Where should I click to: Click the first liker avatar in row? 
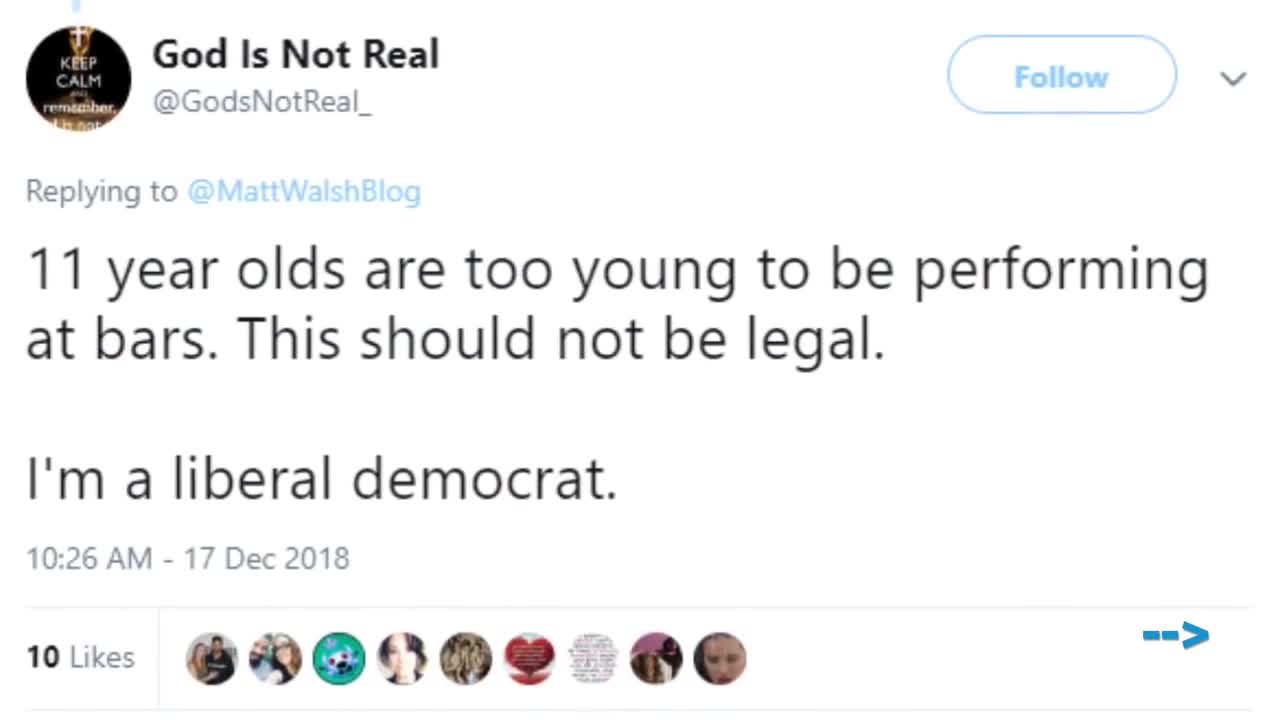(212, 659)
